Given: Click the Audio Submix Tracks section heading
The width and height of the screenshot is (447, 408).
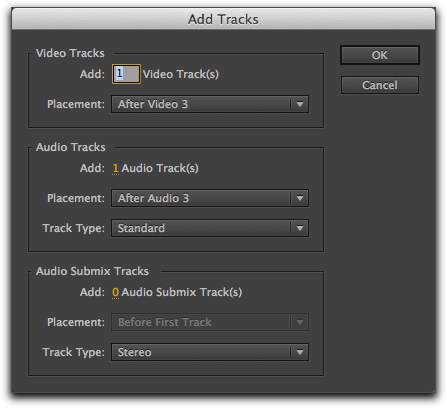Looking at the screenshot, I should (92, 271).
